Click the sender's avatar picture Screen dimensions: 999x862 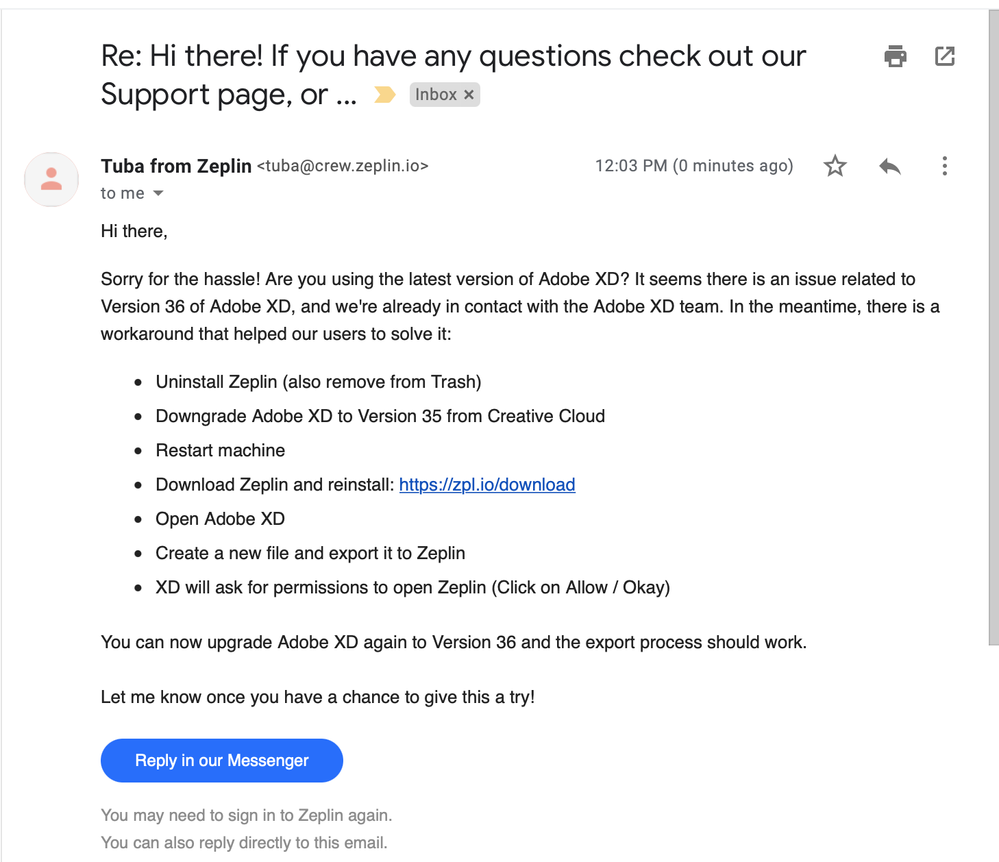(51, 180)
